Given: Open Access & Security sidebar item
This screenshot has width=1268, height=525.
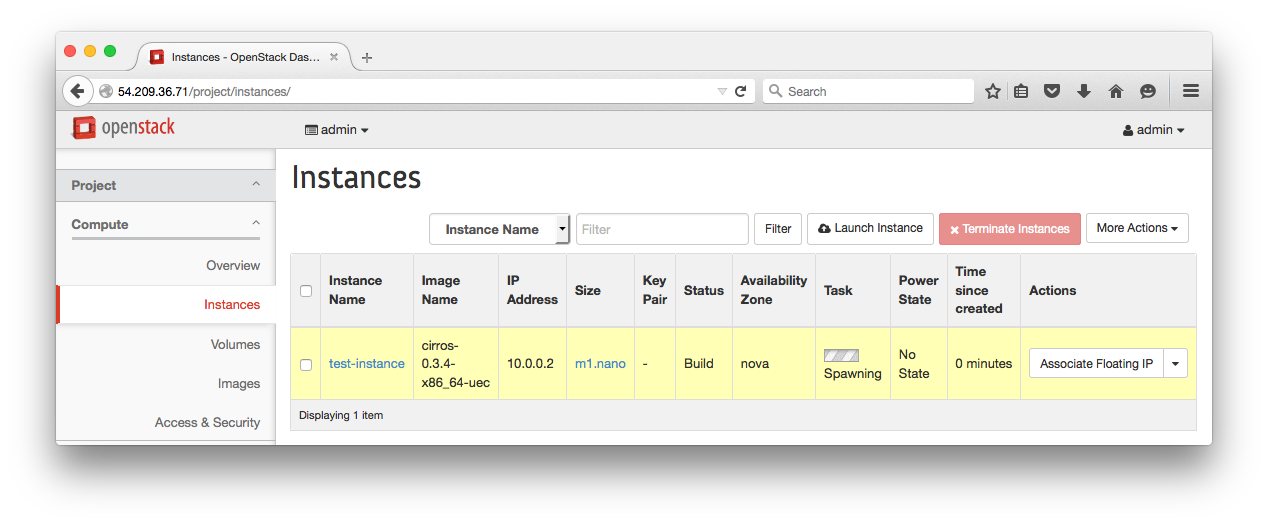Looking at the screenshot, I should (x=207, y=423).
